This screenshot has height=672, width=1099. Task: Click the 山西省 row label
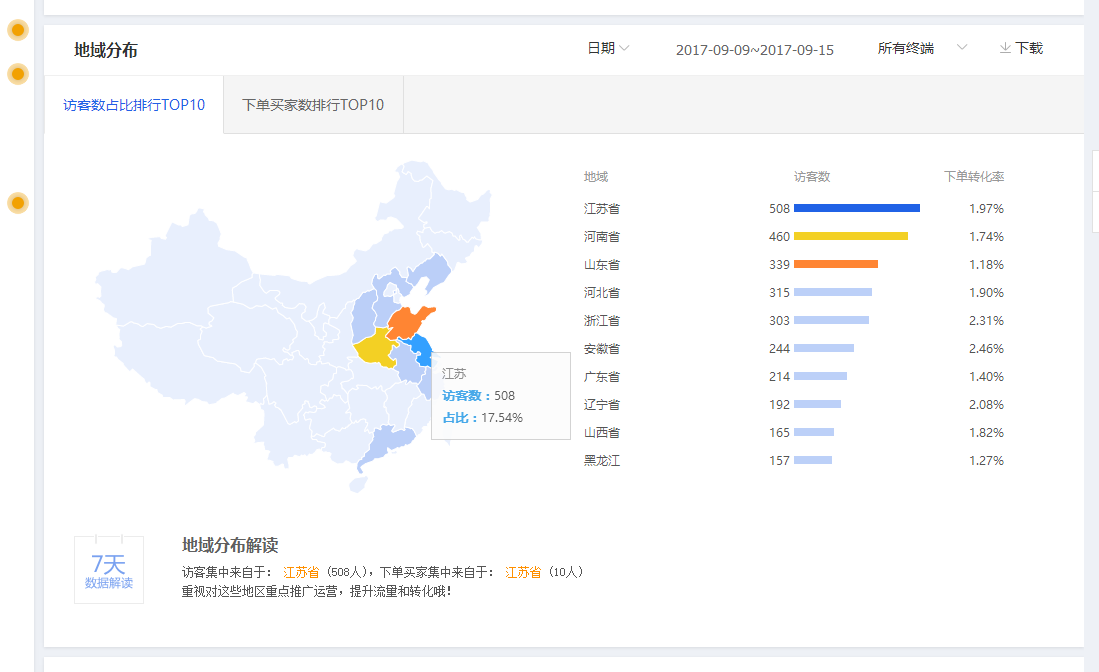pyautogui.click(x=601, y=433)
